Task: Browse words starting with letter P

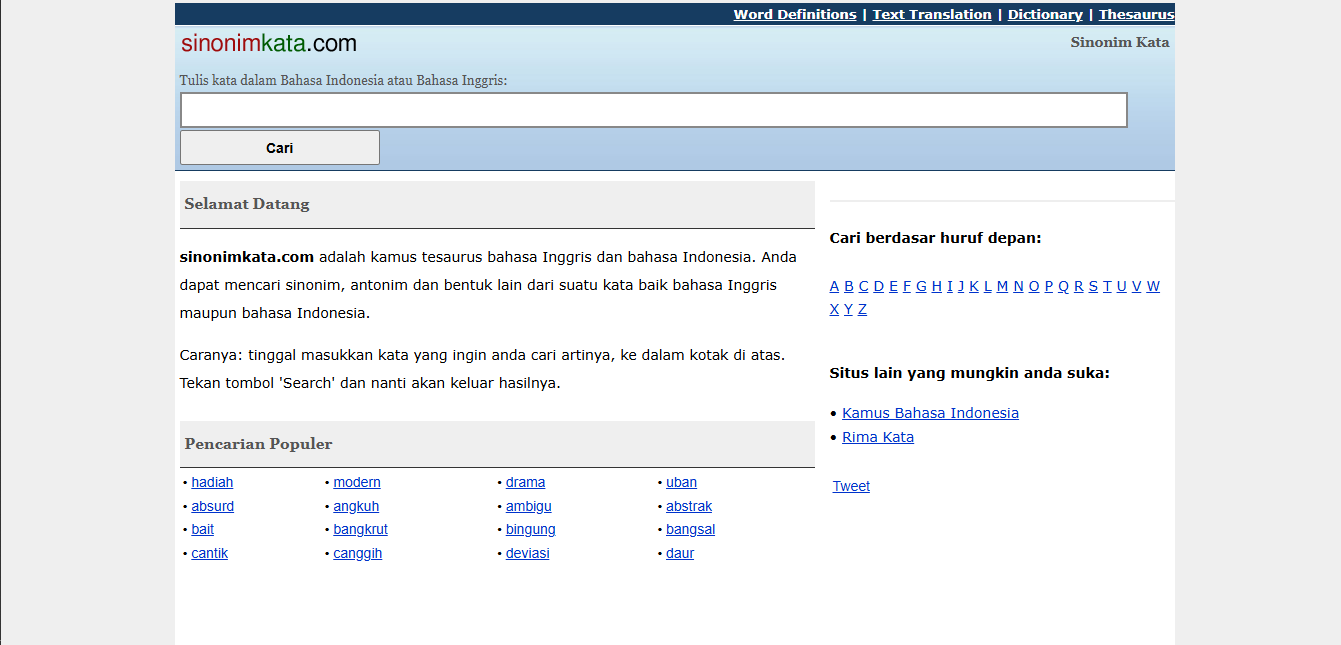Action: coord(1049,286)
